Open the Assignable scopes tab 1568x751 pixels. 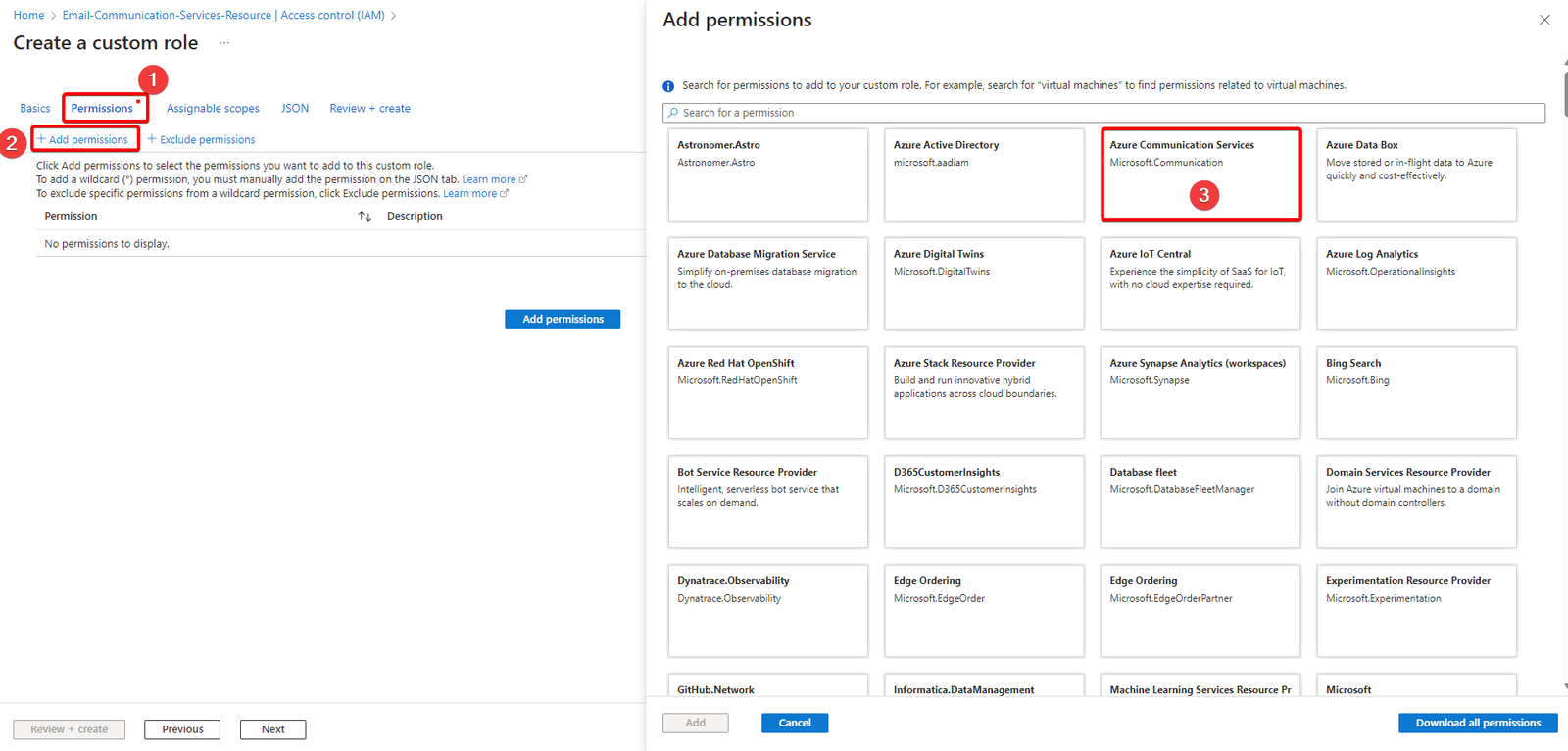point(213,109)
